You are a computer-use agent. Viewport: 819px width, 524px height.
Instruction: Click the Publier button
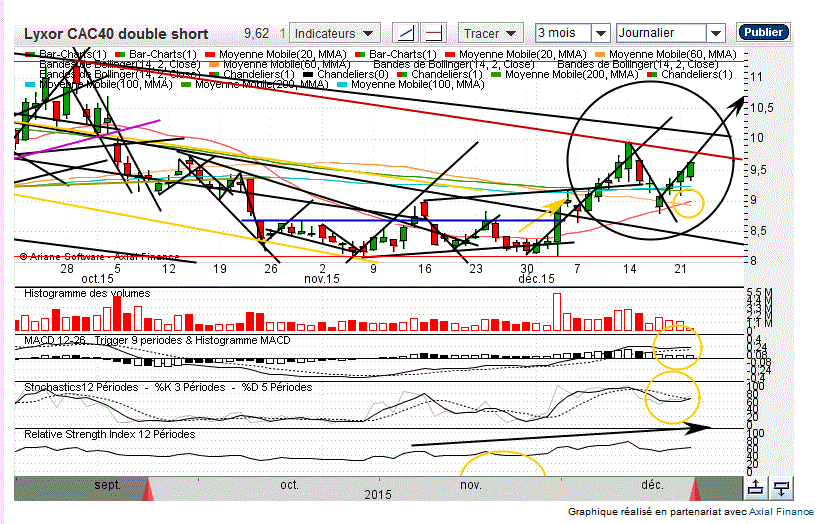pyautogui.click(x=763, y=32)
